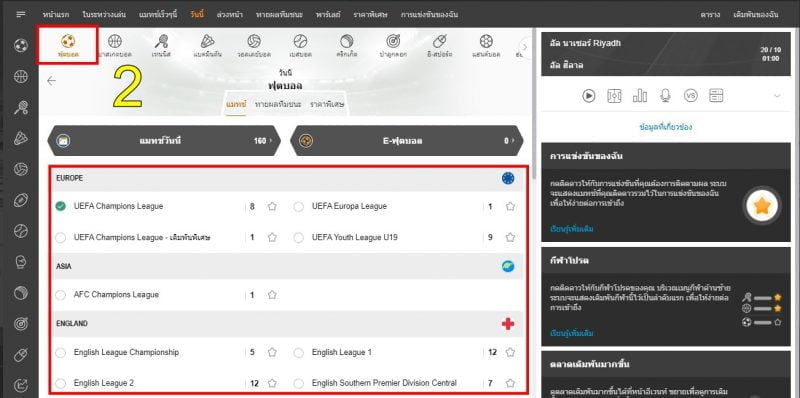Open พาร์เลย์ parlay menu item

(x=328, y=14)
